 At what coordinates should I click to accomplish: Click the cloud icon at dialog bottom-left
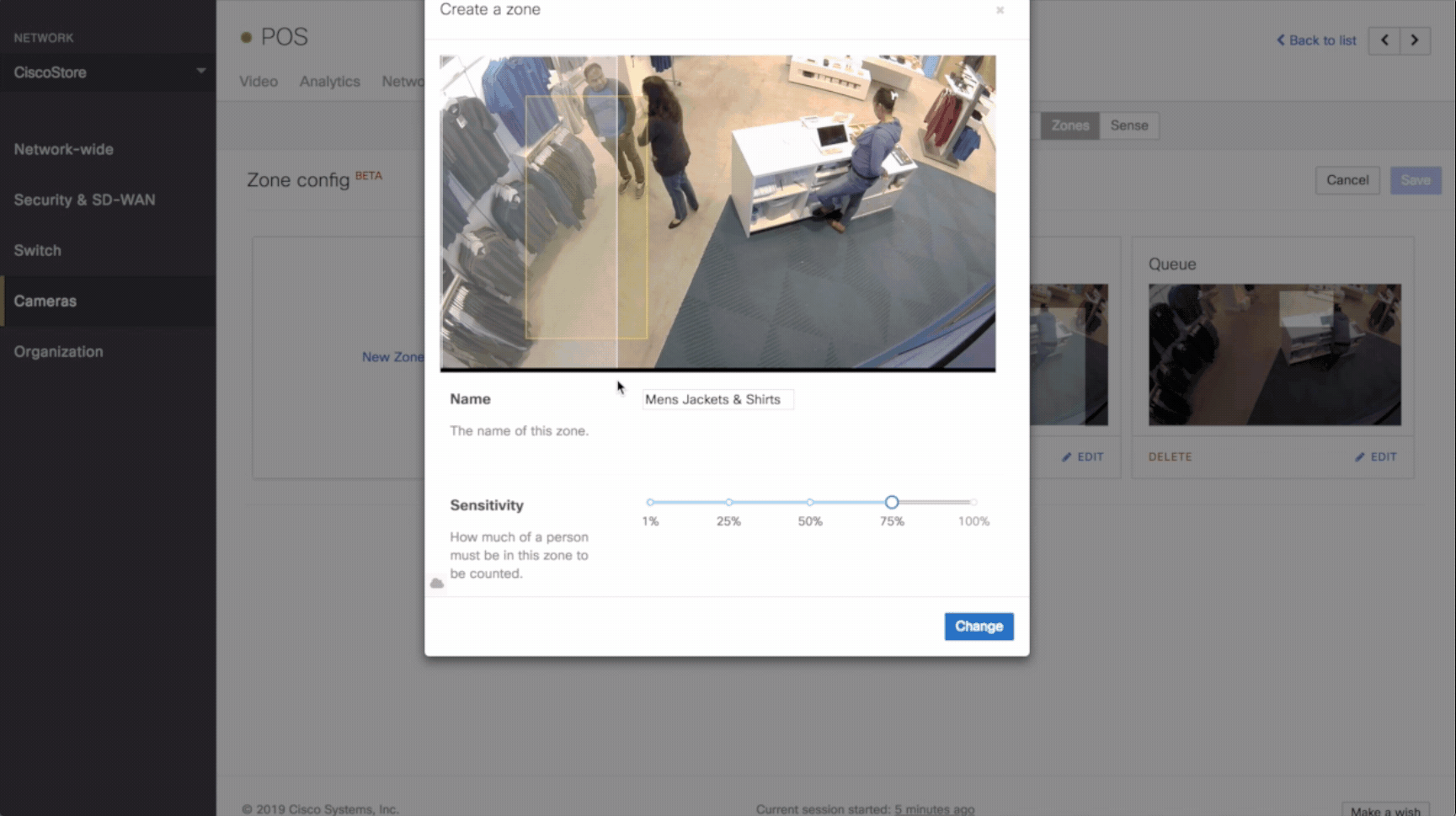click(437, 583)
